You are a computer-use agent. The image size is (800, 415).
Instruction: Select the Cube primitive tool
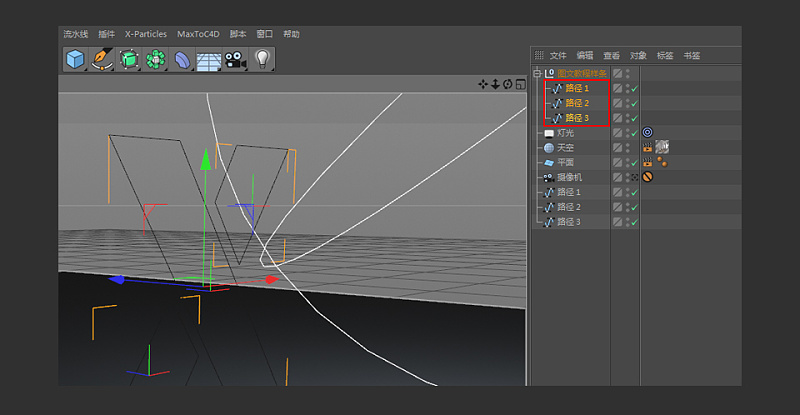75,60
